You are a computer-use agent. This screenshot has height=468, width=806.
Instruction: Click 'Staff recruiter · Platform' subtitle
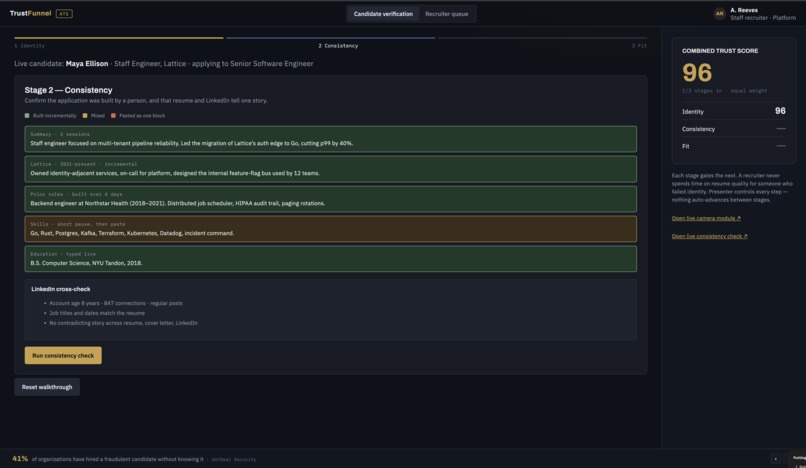tap(763, 18)
